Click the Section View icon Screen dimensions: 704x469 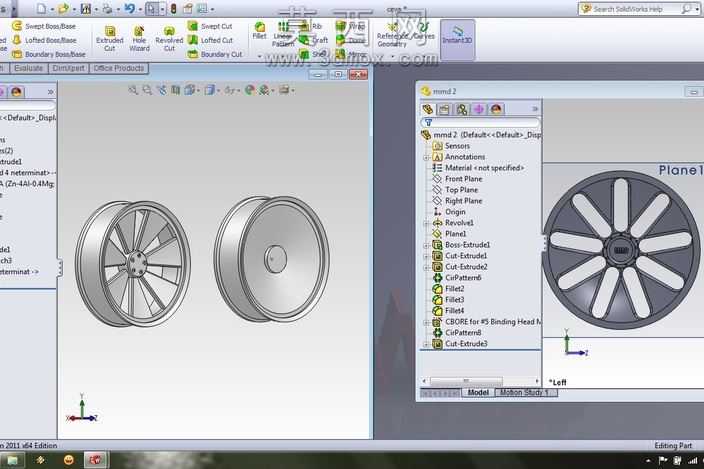176,90
